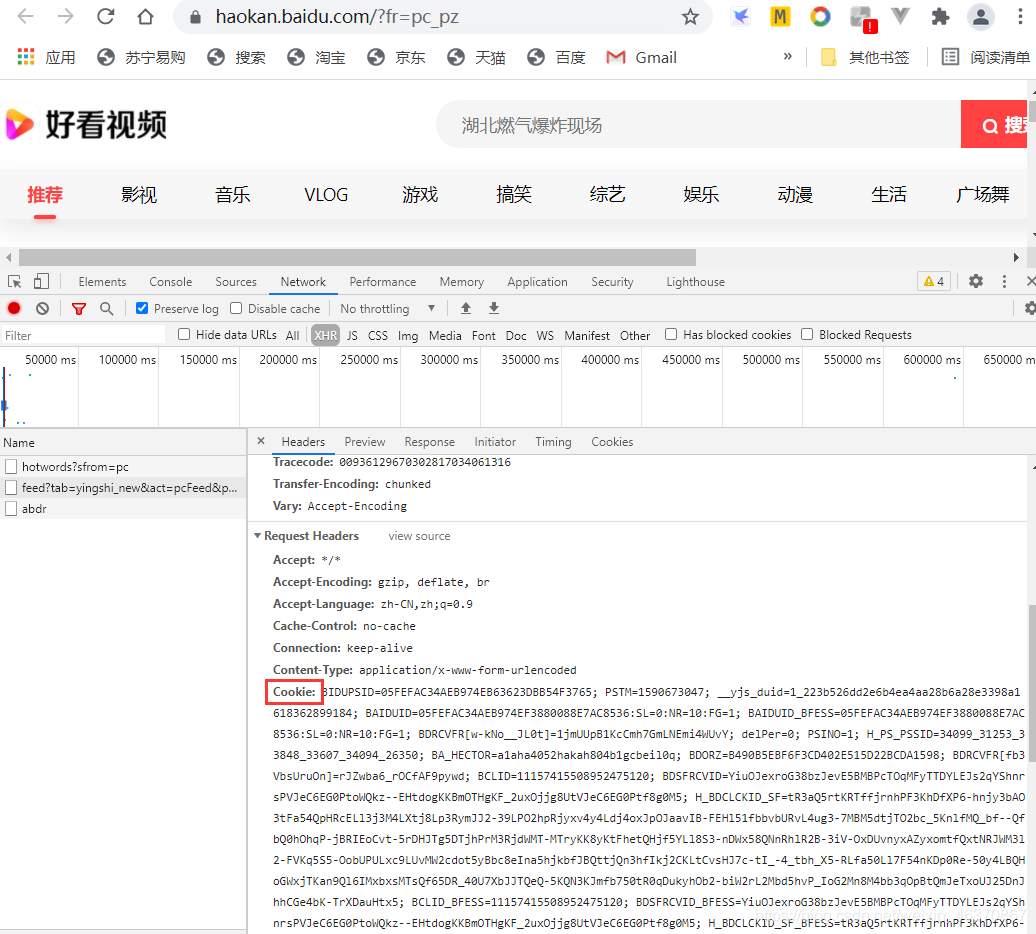Open network search magnifier

(x=106, y=308)
